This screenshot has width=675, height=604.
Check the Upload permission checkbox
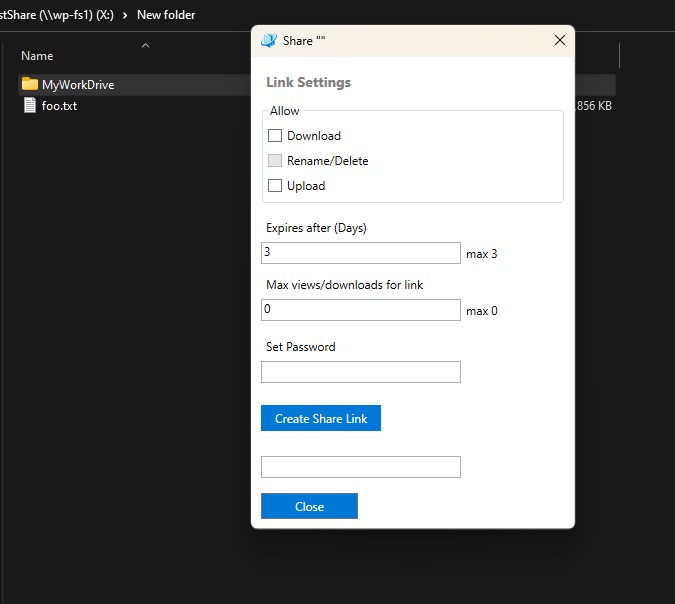[x=275, y=186]
